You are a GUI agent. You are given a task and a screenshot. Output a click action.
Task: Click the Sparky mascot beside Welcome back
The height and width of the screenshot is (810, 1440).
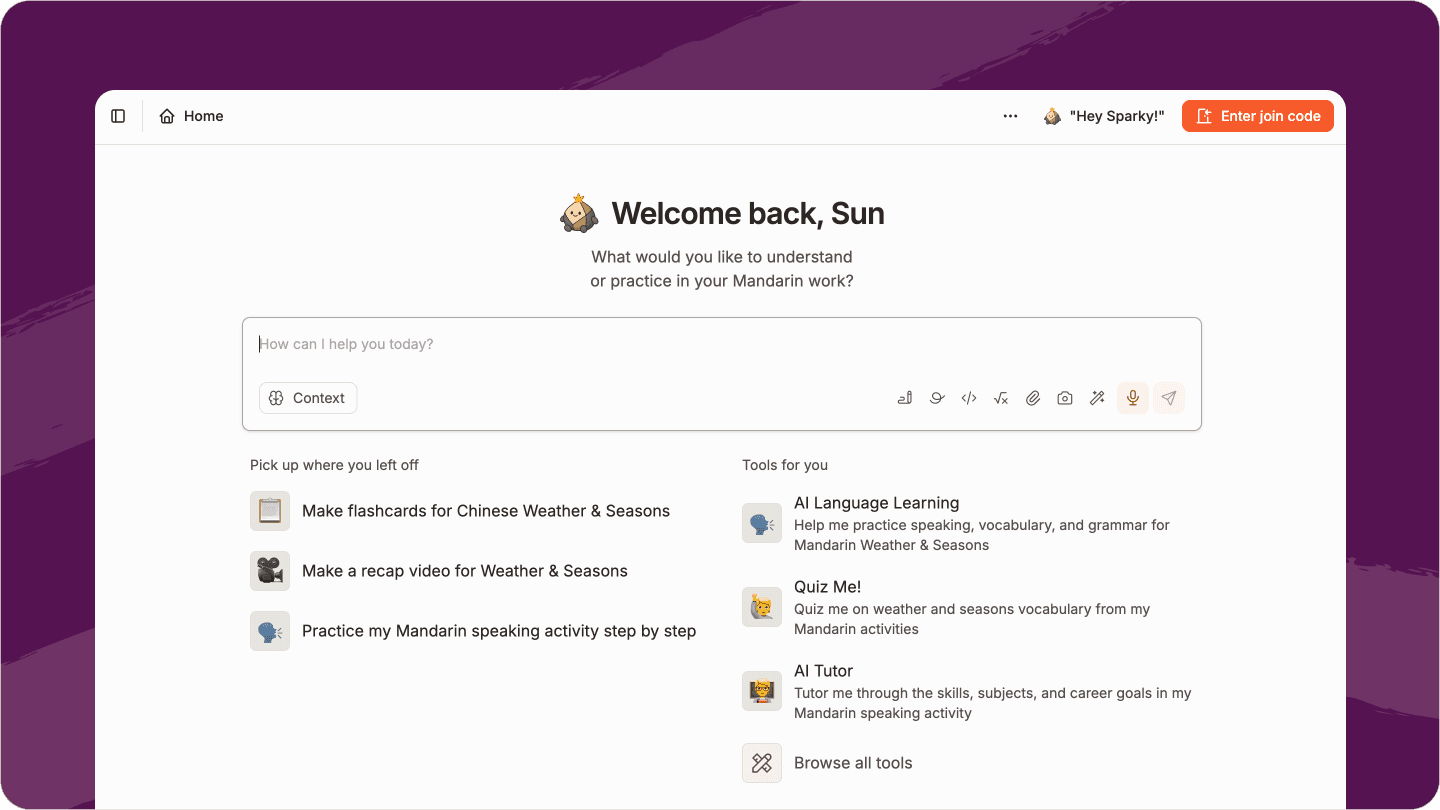click(x=579, y=213)
